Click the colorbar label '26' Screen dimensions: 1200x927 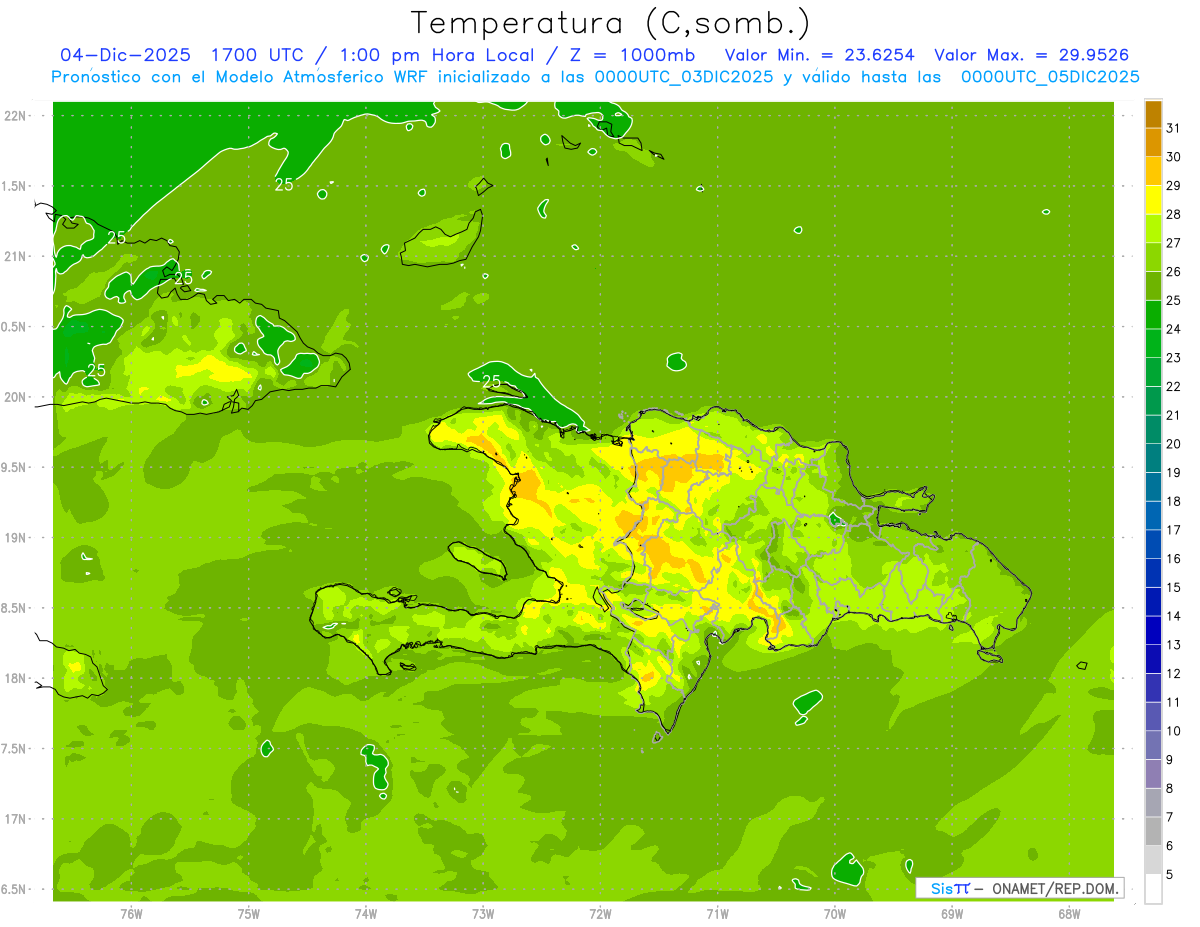tap(1174, 272)
